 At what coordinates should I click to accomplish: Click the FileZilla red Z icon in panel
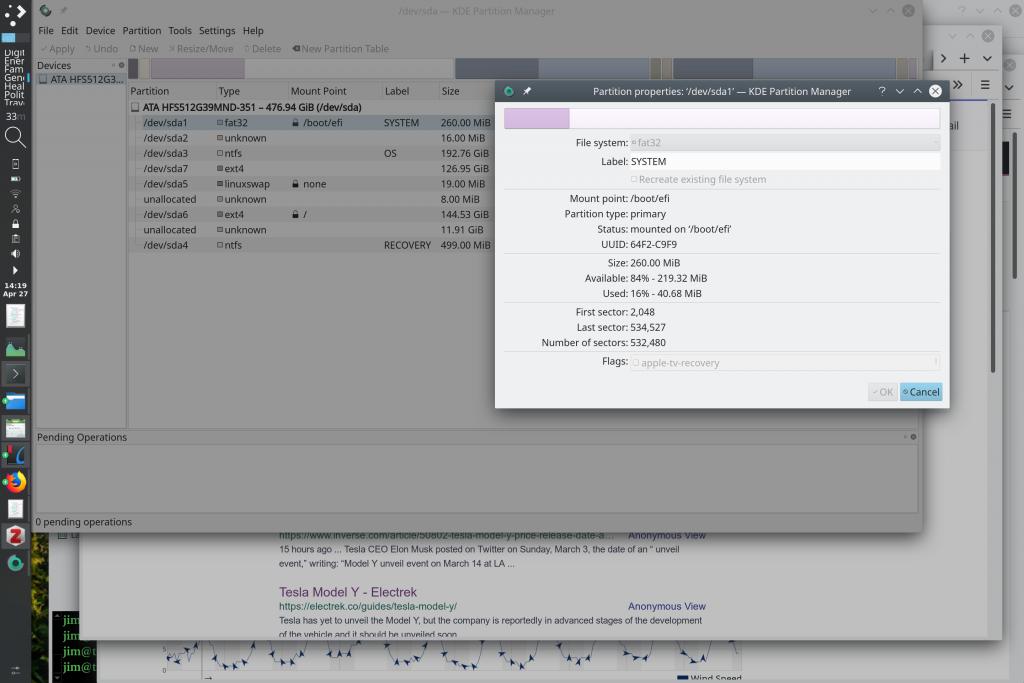tap(15, 535)
